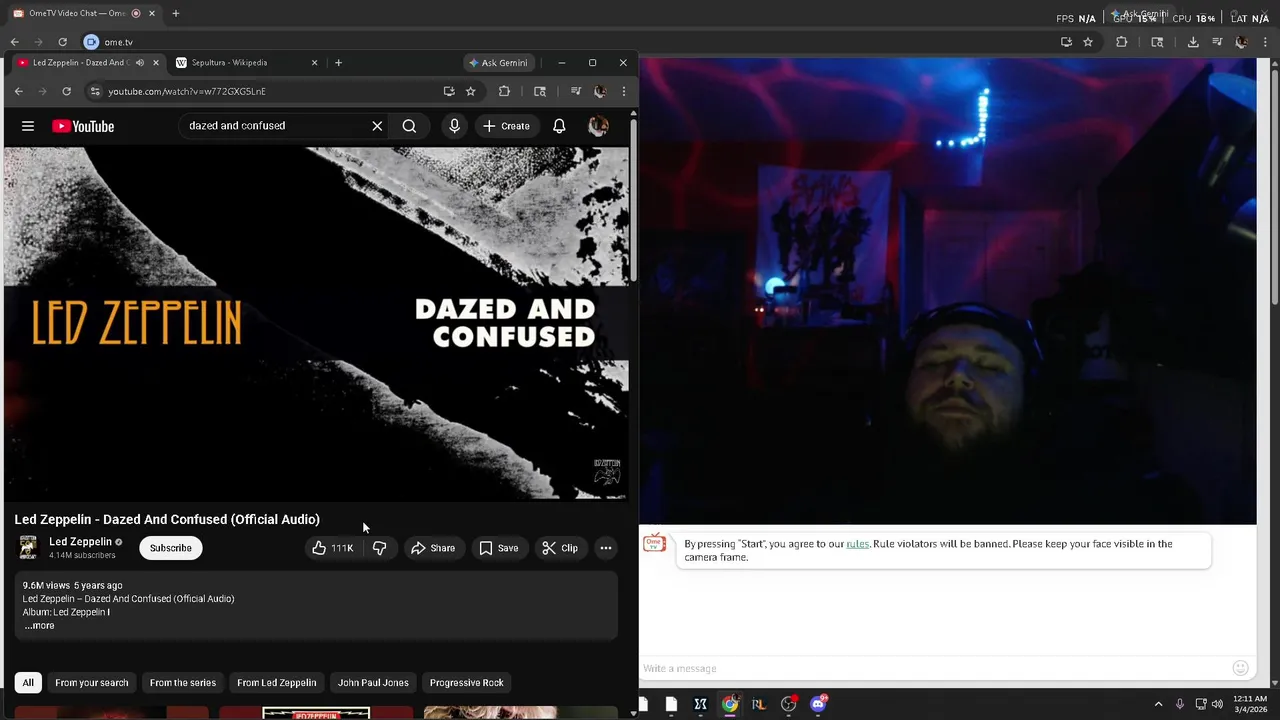Click the Dazed And Confused video player
The height and width of the screenshot is (720, 1280).
(316, 323)
